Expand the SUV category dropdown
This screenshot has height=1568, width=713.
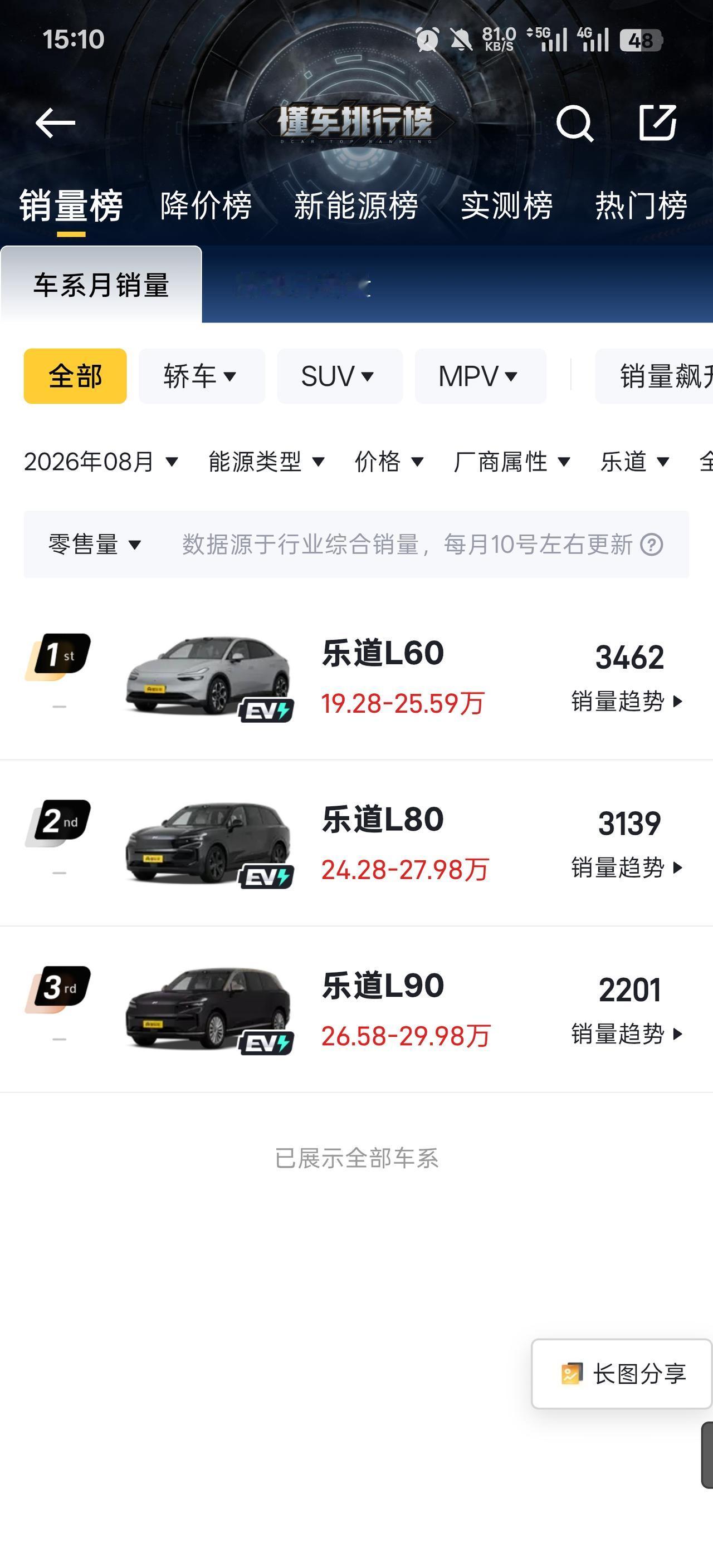pos(340,376)
